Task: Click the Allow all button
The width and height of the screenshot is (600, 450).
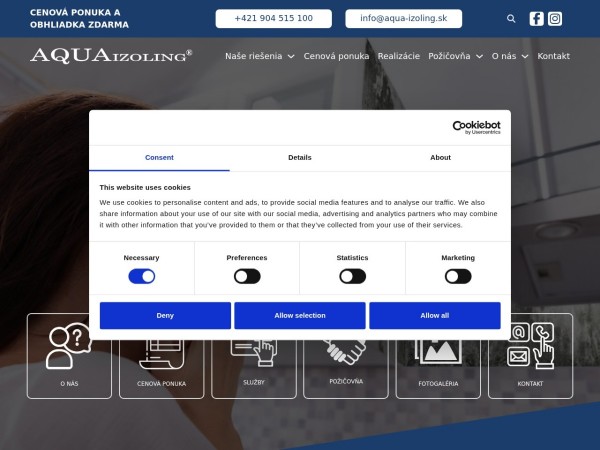Action: 435,315
